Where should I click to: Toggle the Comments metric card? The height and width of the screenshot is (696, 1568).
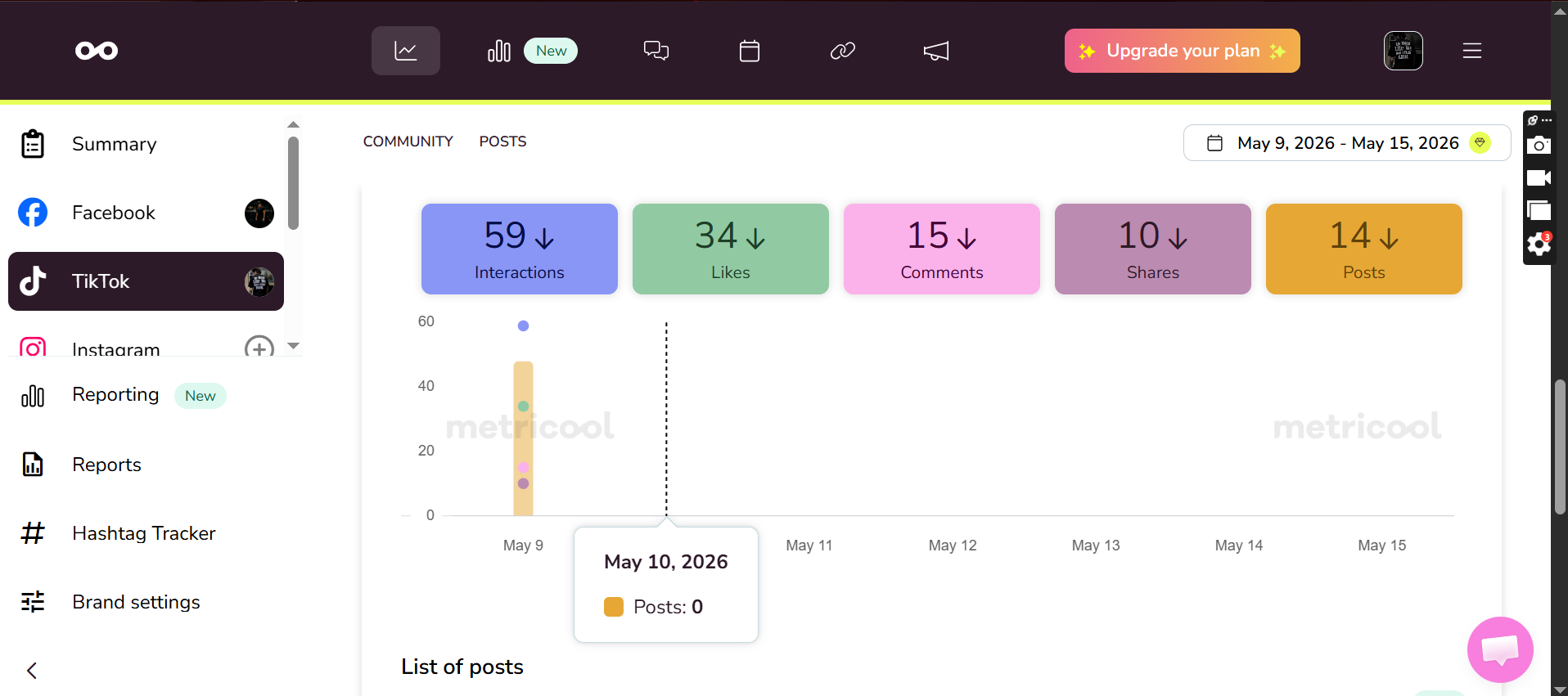pyautogui.click(x=942, y=249)
